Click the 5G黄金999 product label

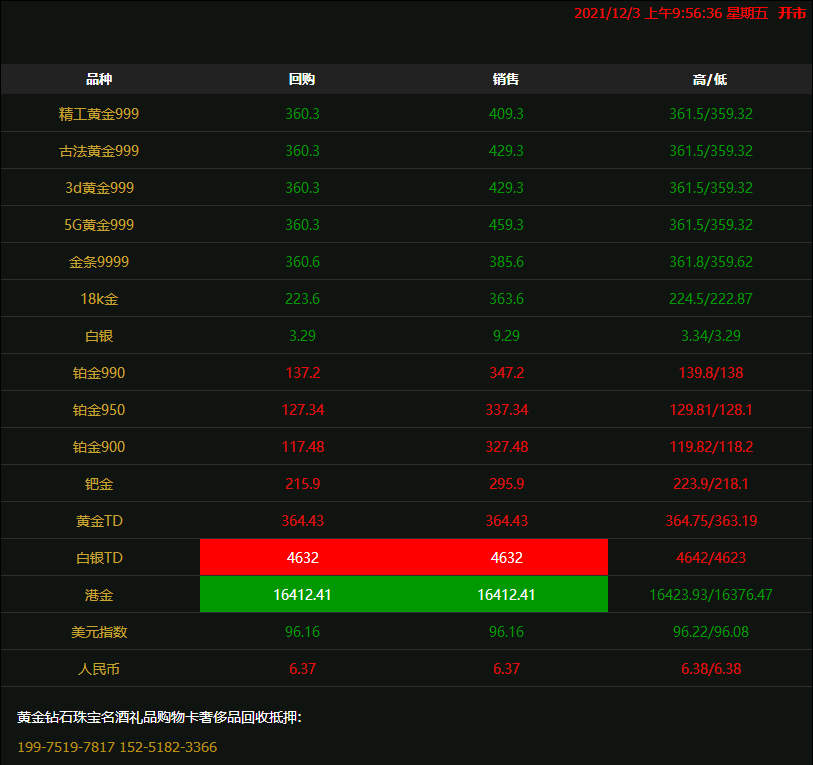tap(99, 225)
